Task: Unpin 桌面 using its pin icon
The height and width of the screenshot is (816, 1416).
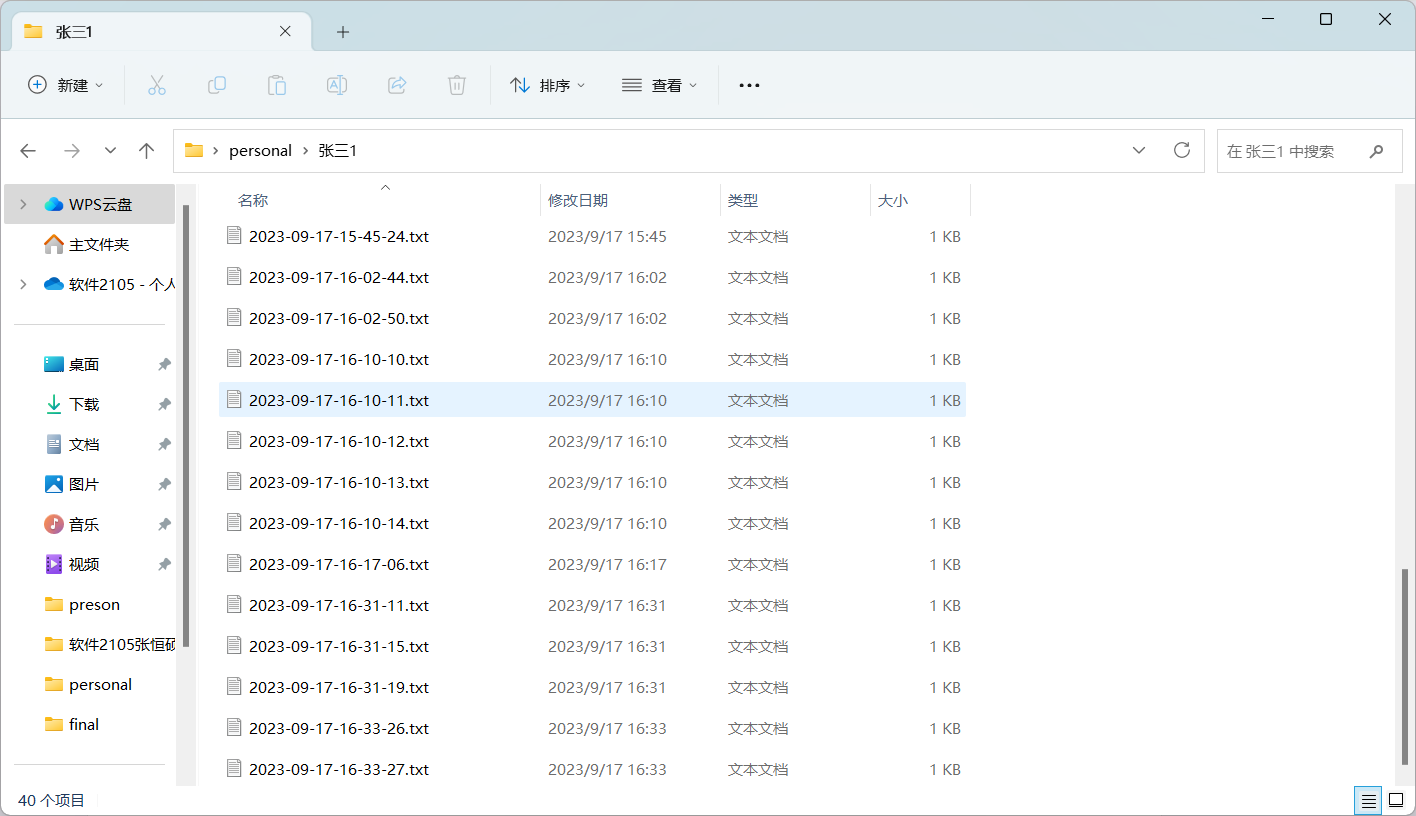Action: pos(164,364)
